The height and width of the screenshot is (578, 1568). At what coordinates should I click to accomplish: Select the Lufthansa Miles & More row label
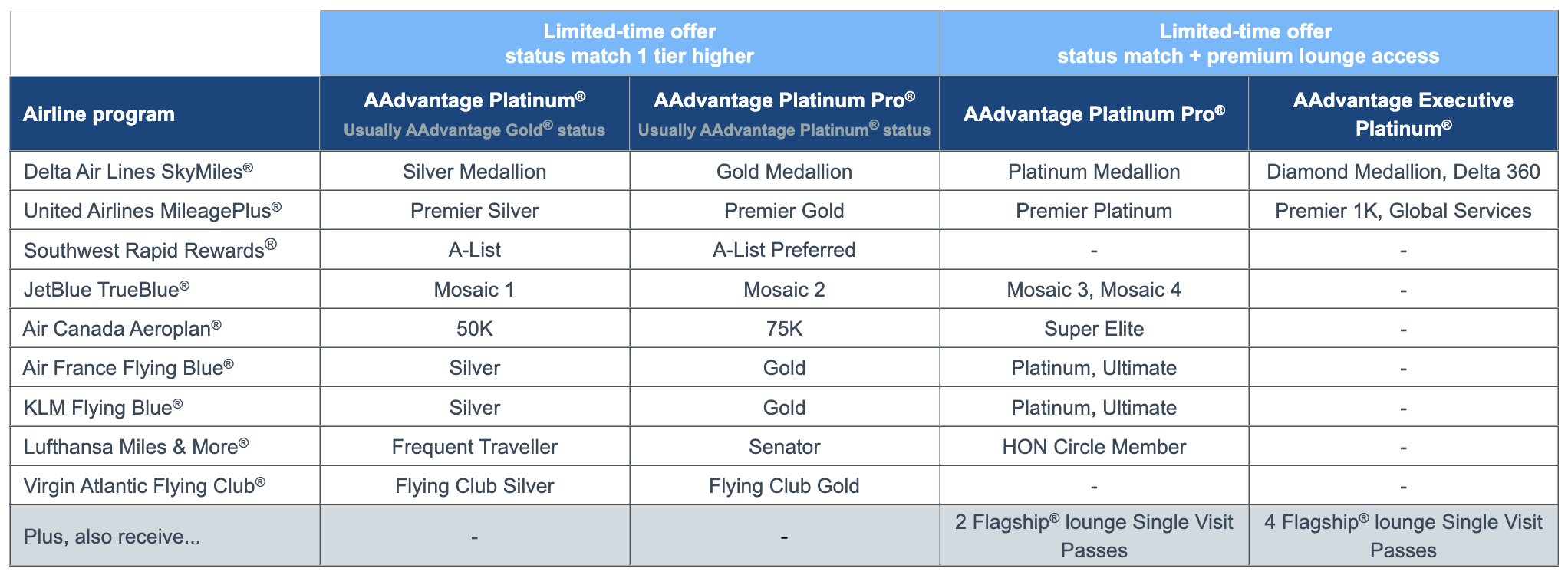tap(137, 447)
